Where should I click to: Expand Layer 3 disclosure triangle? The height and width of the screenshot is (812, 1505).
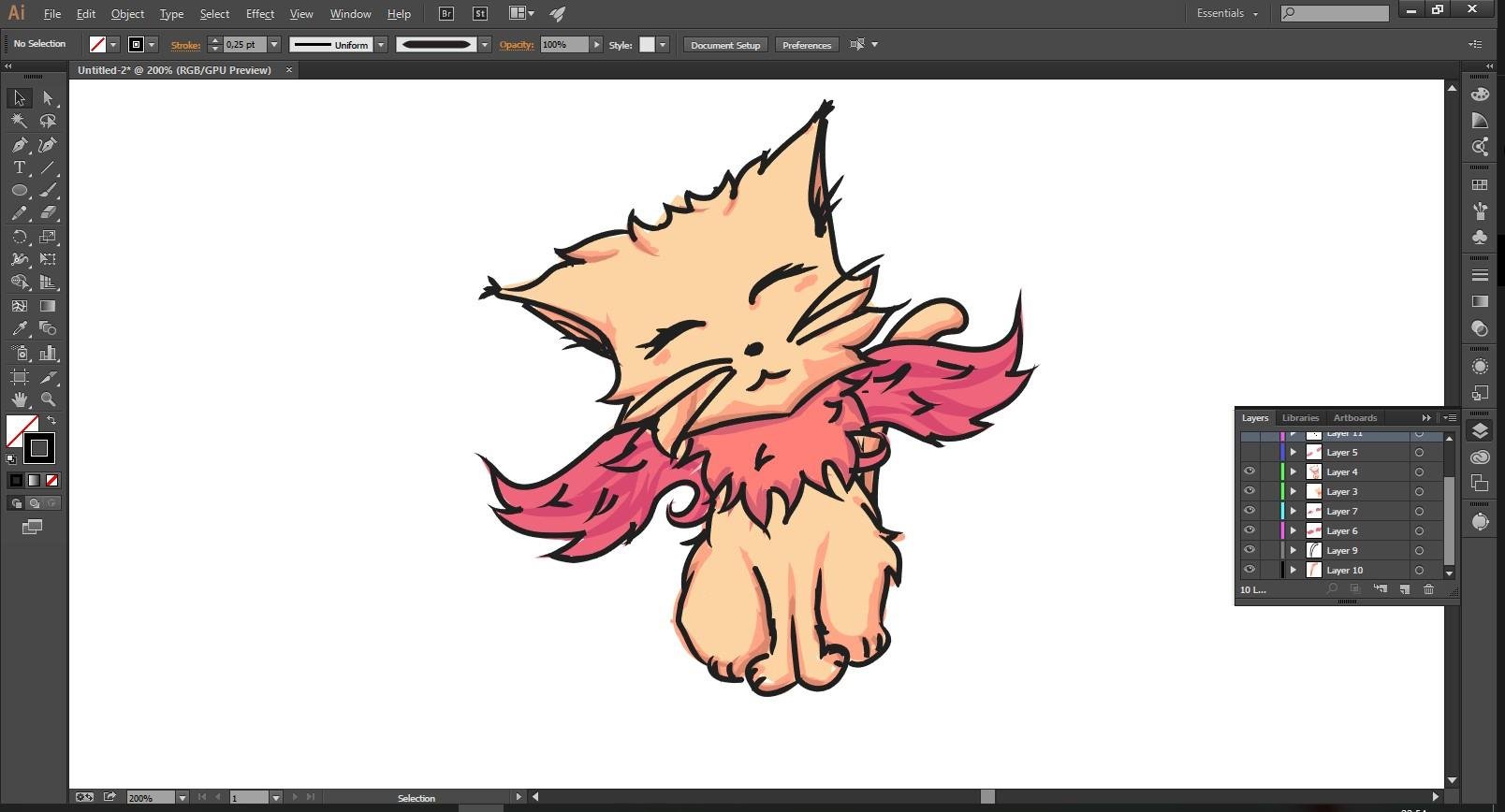click(1293, 491)
